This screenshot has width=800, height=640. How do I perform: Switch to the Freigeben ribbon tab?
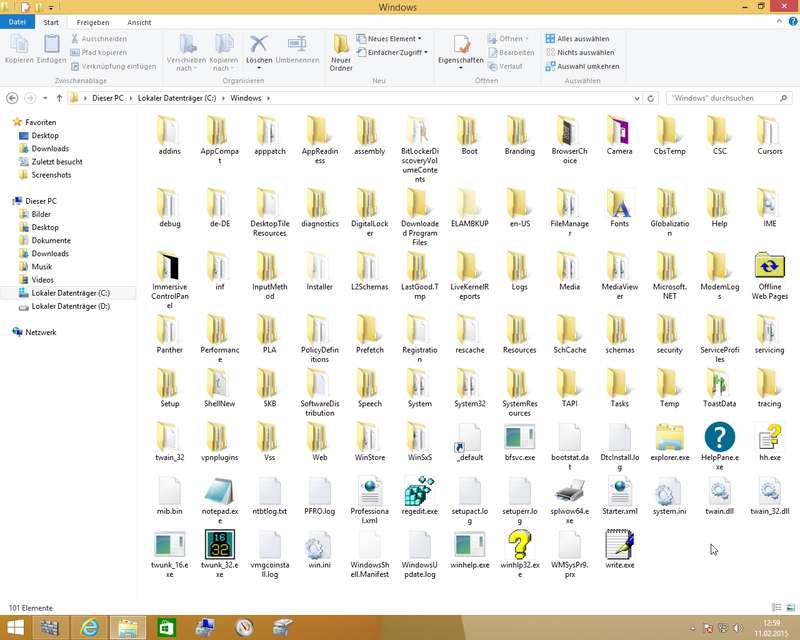pos(93,22)
